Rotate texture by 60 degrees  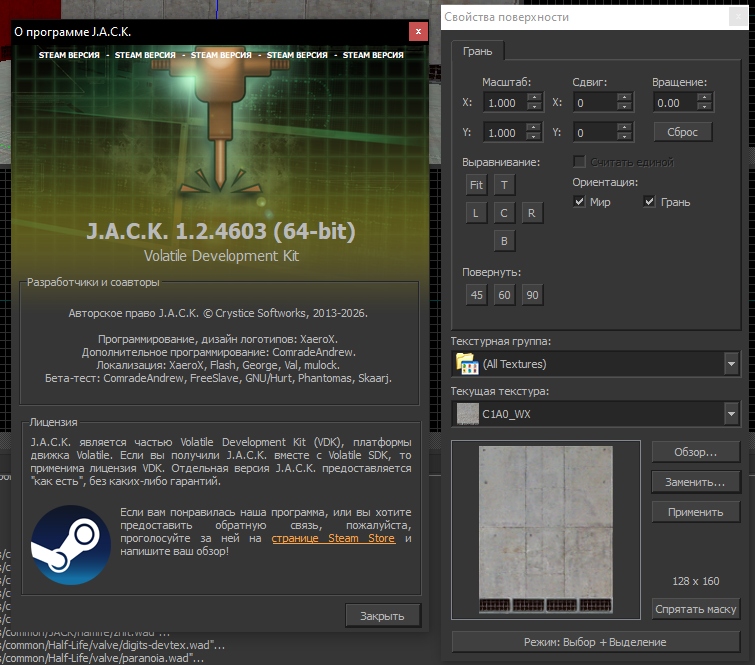[504, 295]
